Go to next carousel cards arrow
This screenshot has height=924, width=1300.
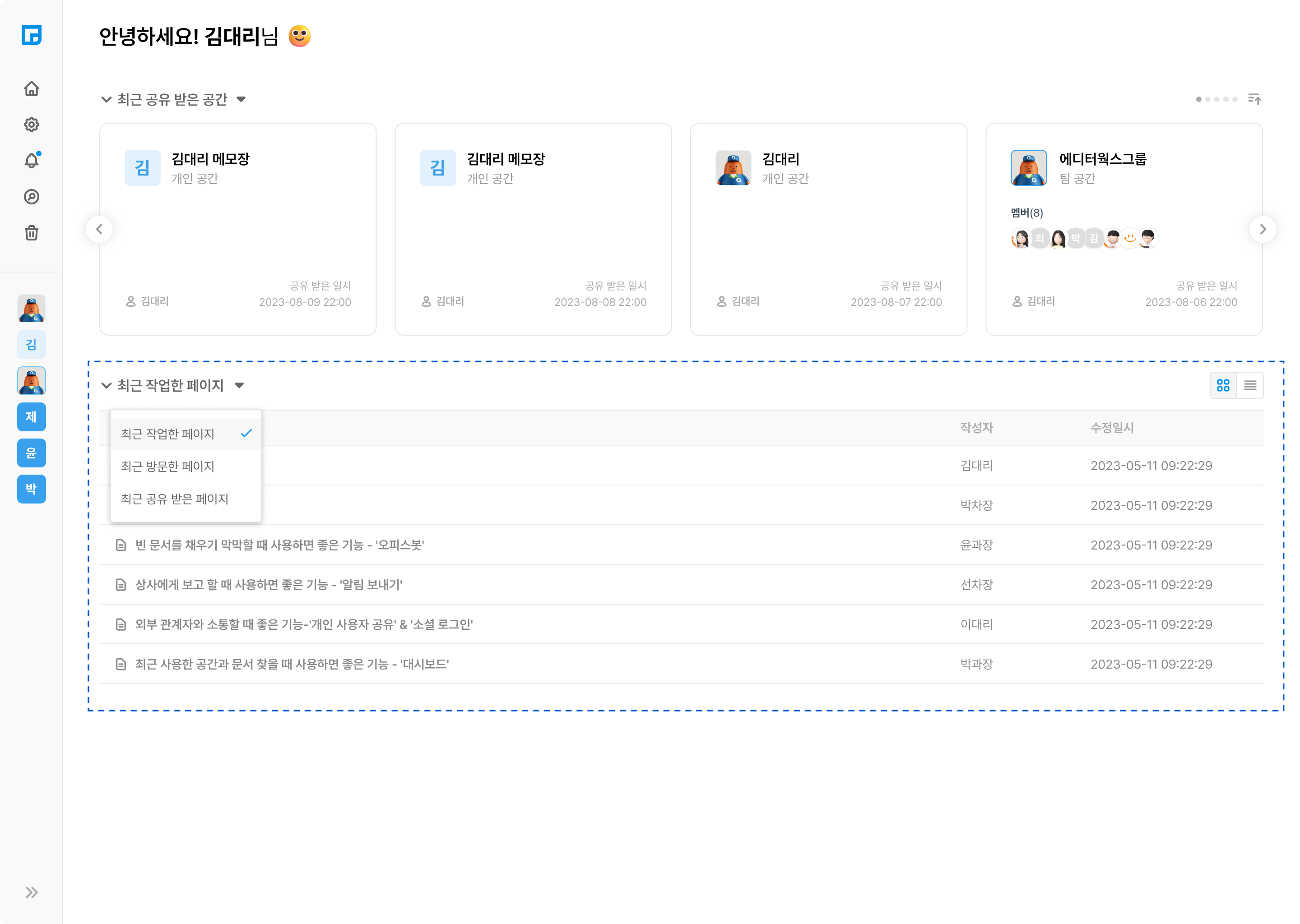[x=1263, y=229]
